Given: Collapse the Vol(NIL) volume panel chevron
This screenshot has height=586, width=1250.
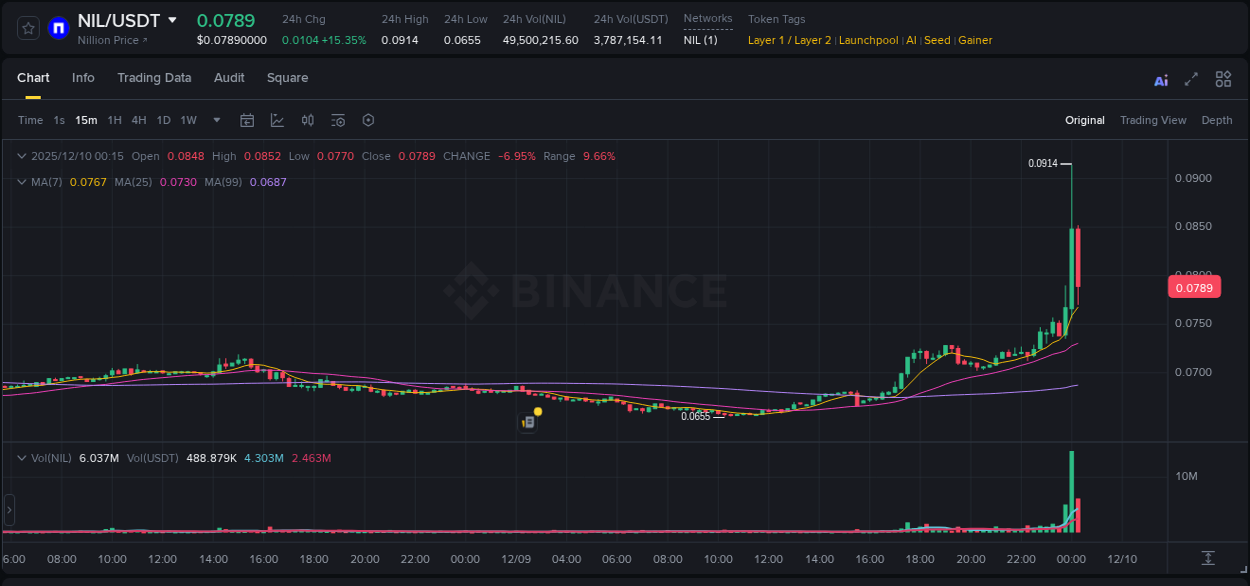Looking at the screenshot, I should pyautogui.click(x=22, y=457).
